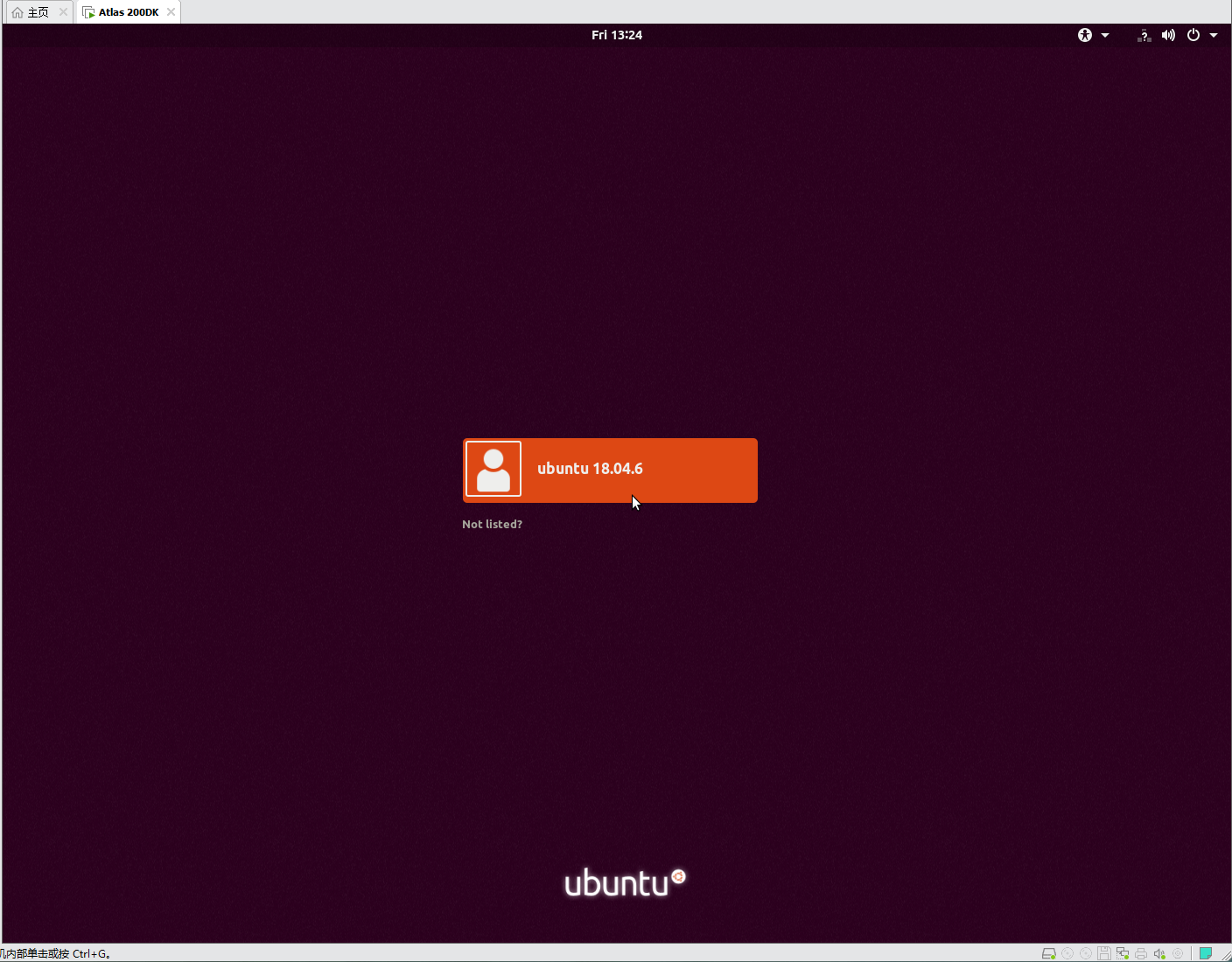Click the disc-shaped icon right of sound card icon
Viewport: 1232px width, 962px height.
tap(1178, 953)
